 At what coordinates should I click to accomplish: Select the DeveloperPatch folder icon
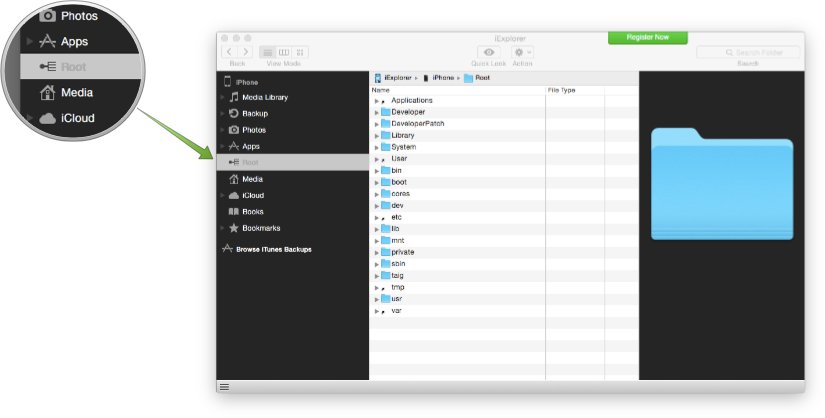point(386,123)
